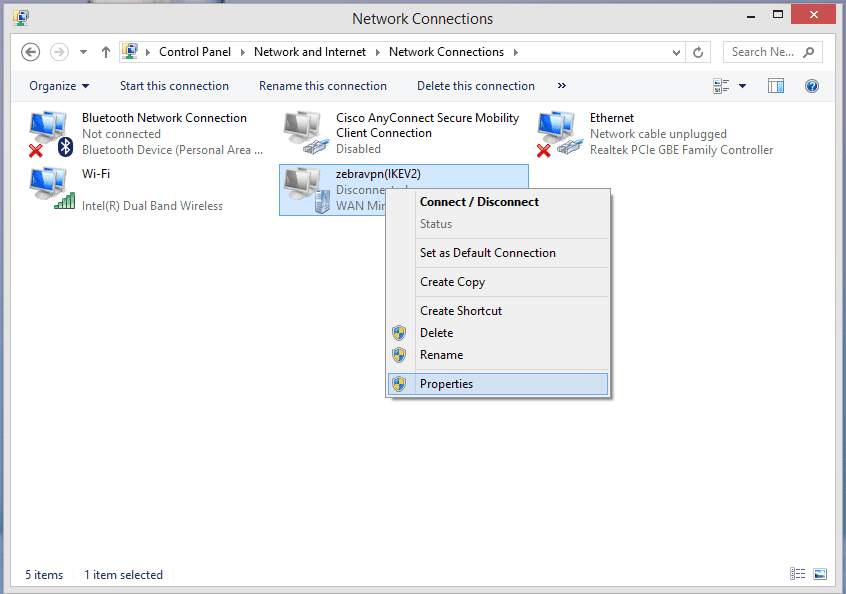Click the Wi-Fi connection name
The image size is (846, 594).
(x=95, y=174)
